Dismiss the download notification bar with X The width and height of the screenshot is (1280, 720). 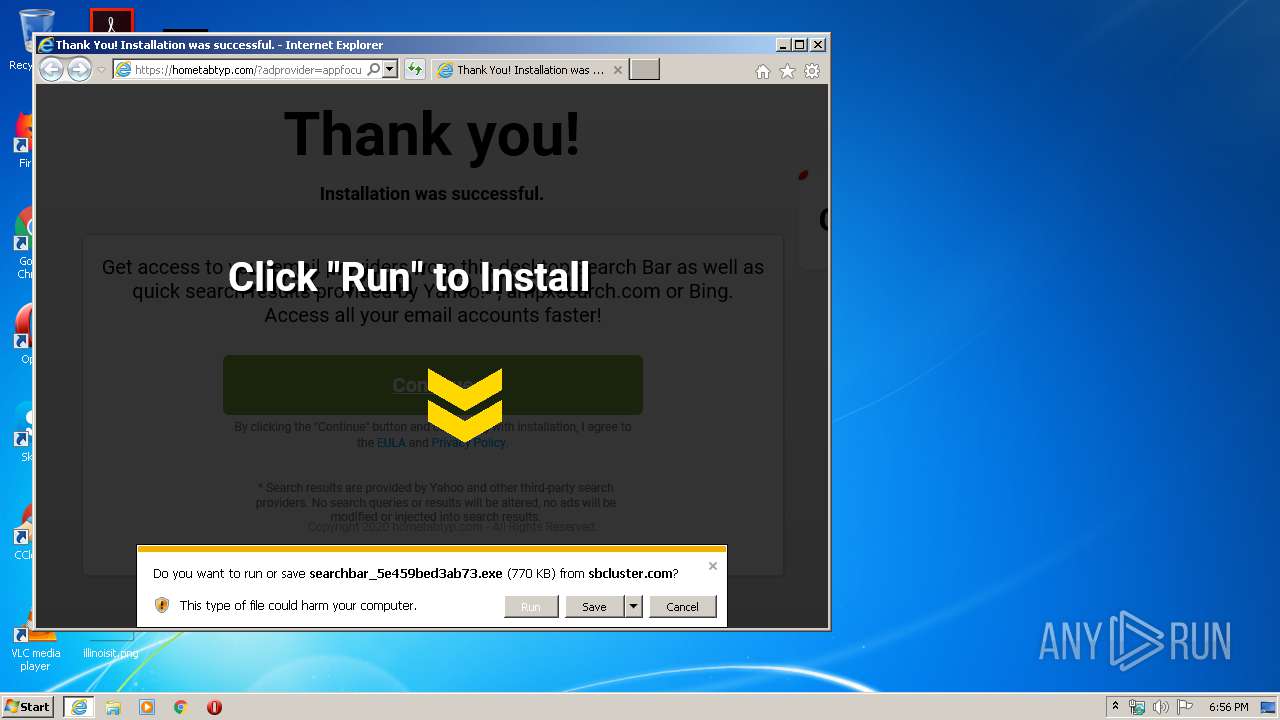713,566
